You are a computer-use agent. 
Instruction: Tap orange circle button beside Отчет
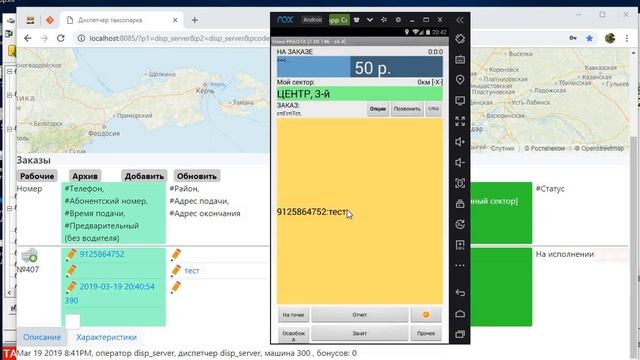click(x=426, y=315)
